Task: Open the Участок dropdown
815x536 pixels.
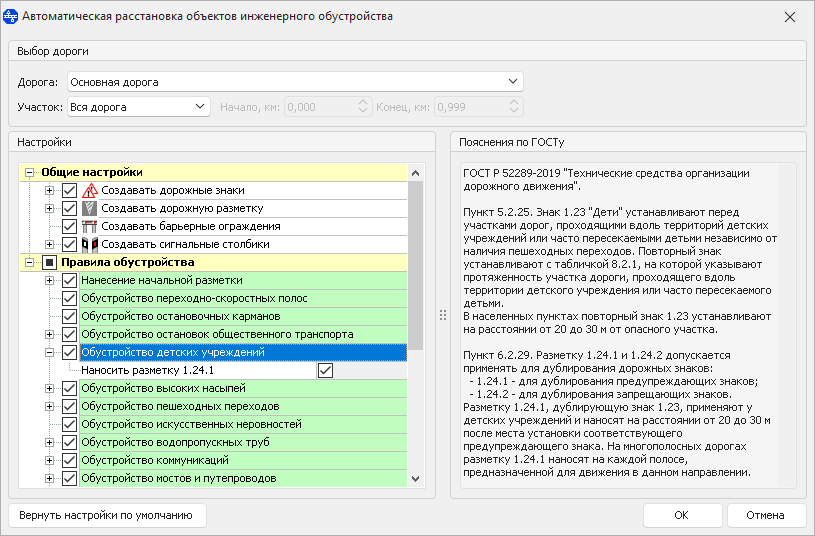Action: [139, 107]
